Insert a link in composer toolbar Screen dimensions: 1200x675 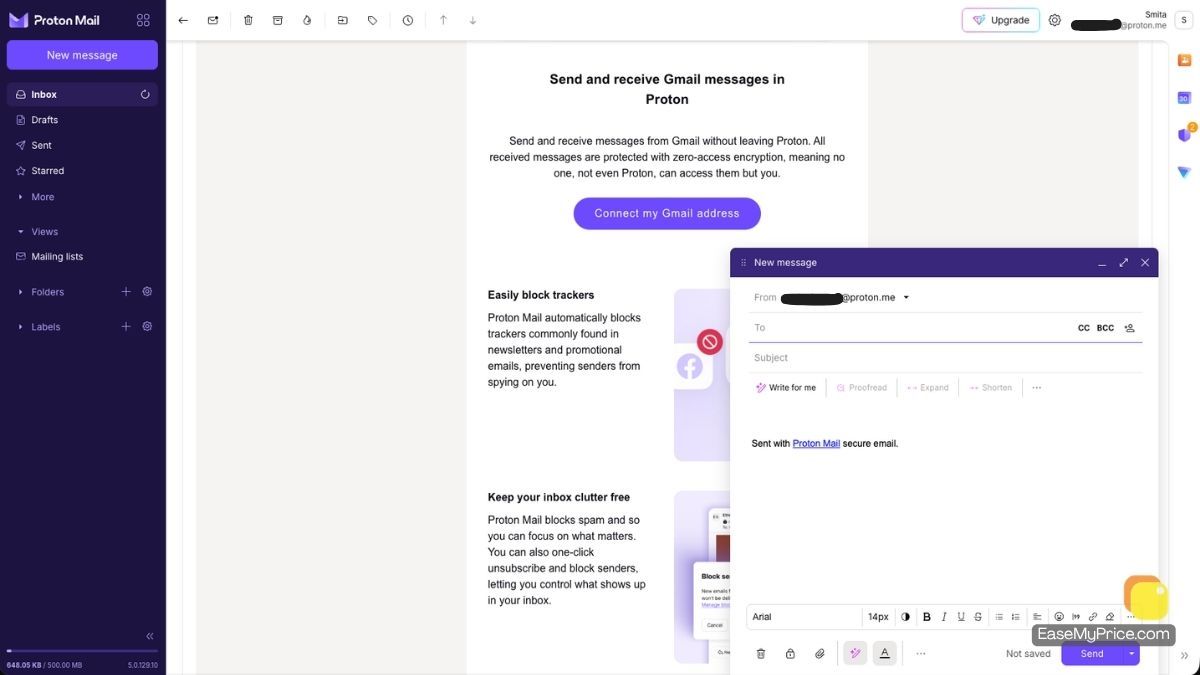1093,617
